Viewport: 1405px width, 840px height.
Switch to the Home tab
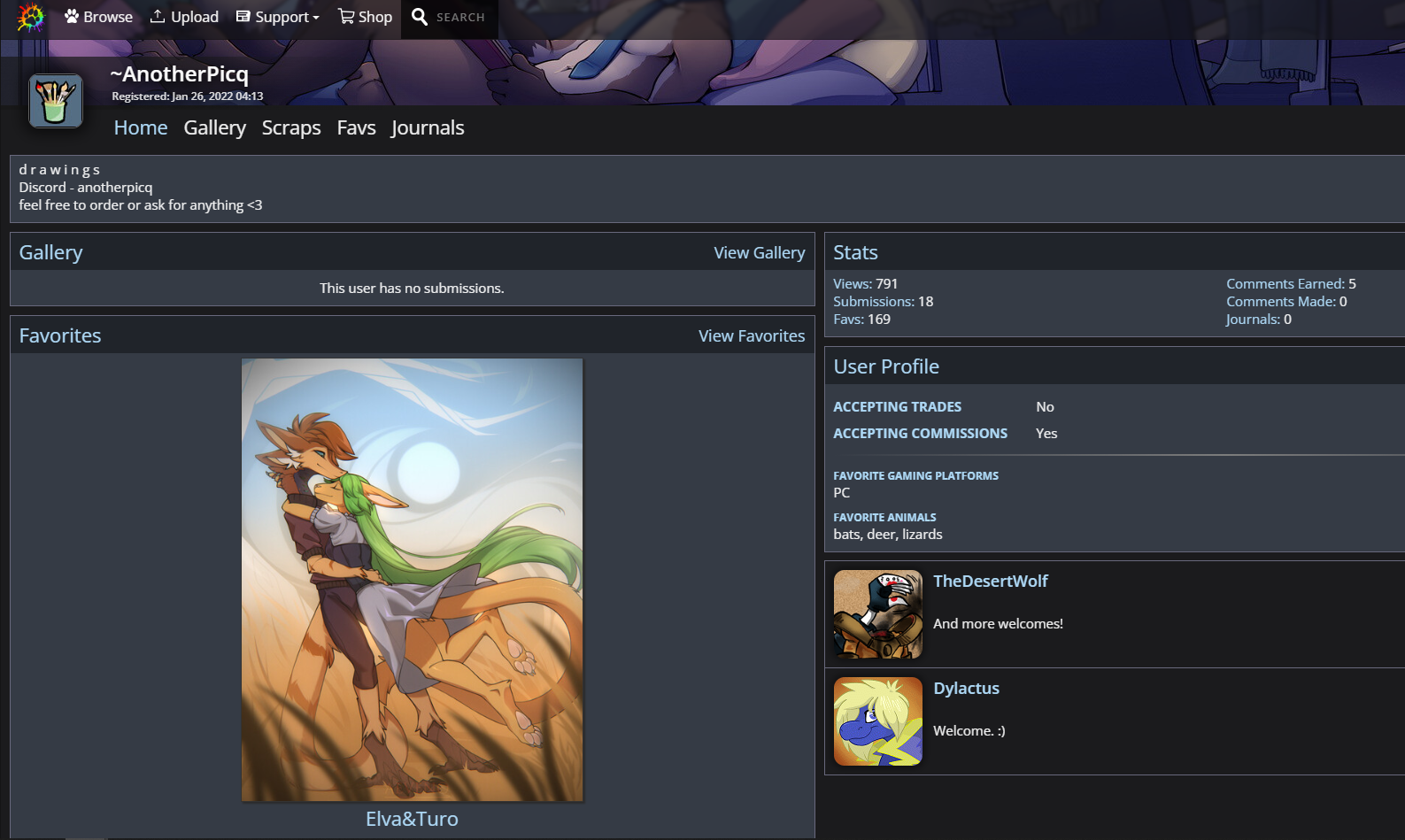coord(141,127)
